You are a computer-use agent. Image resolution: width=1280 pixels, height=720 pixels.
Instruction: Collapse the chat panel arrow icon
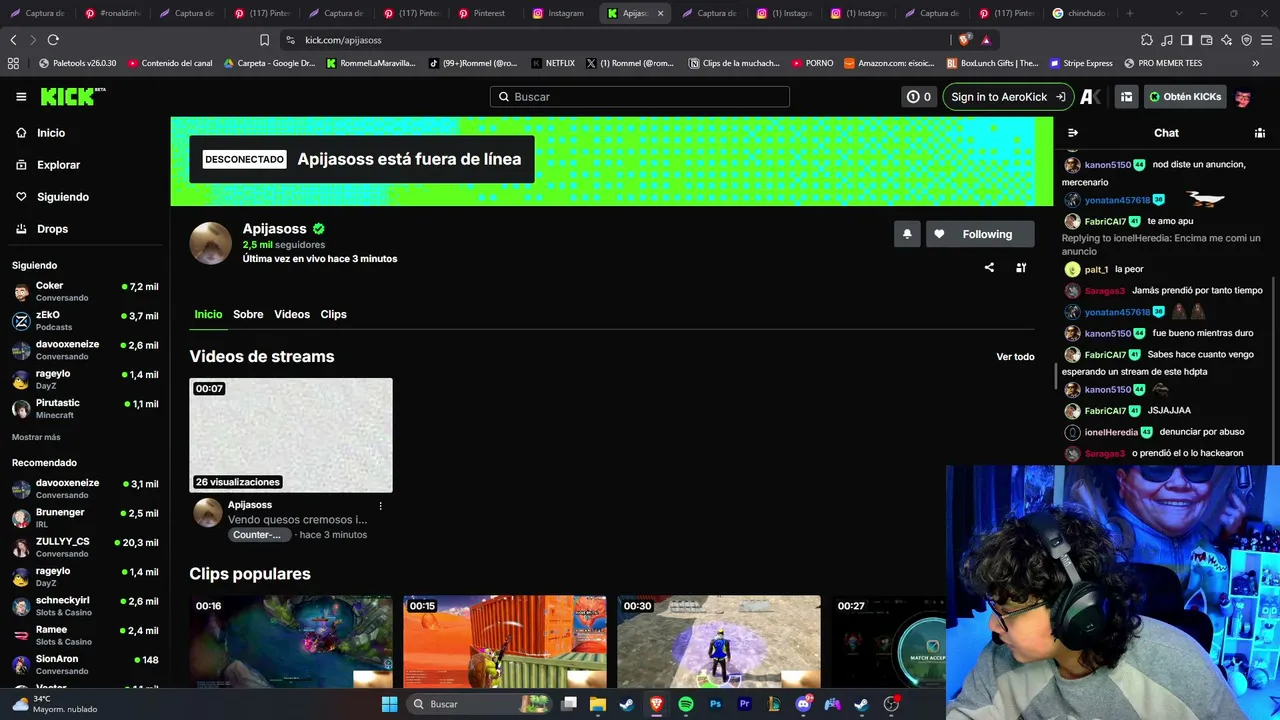(x=1073, y=133)
